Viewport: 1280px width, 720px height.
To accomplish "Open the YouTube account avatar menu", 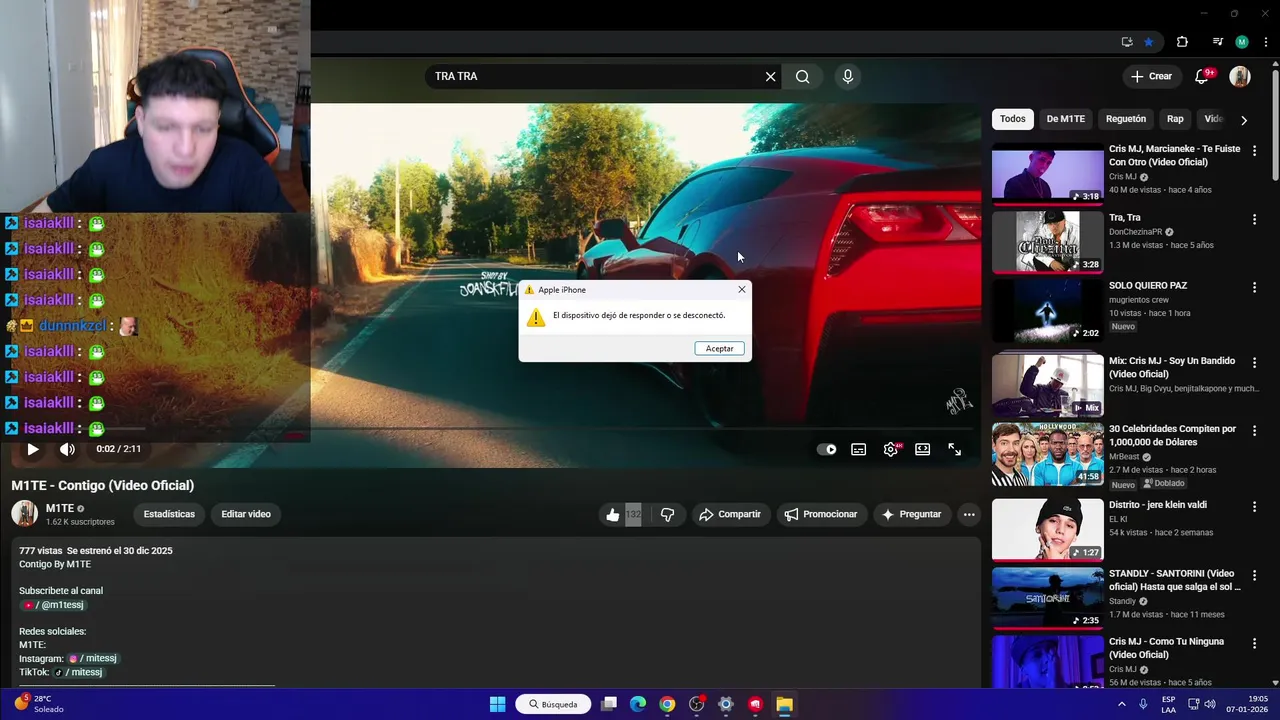I will tap(1240, 76).
